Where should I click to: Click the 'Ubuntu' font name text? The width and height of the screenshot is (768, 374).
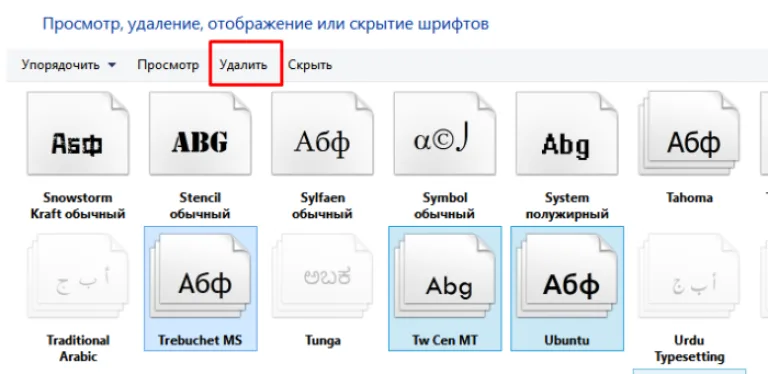(x=567, y=340)
